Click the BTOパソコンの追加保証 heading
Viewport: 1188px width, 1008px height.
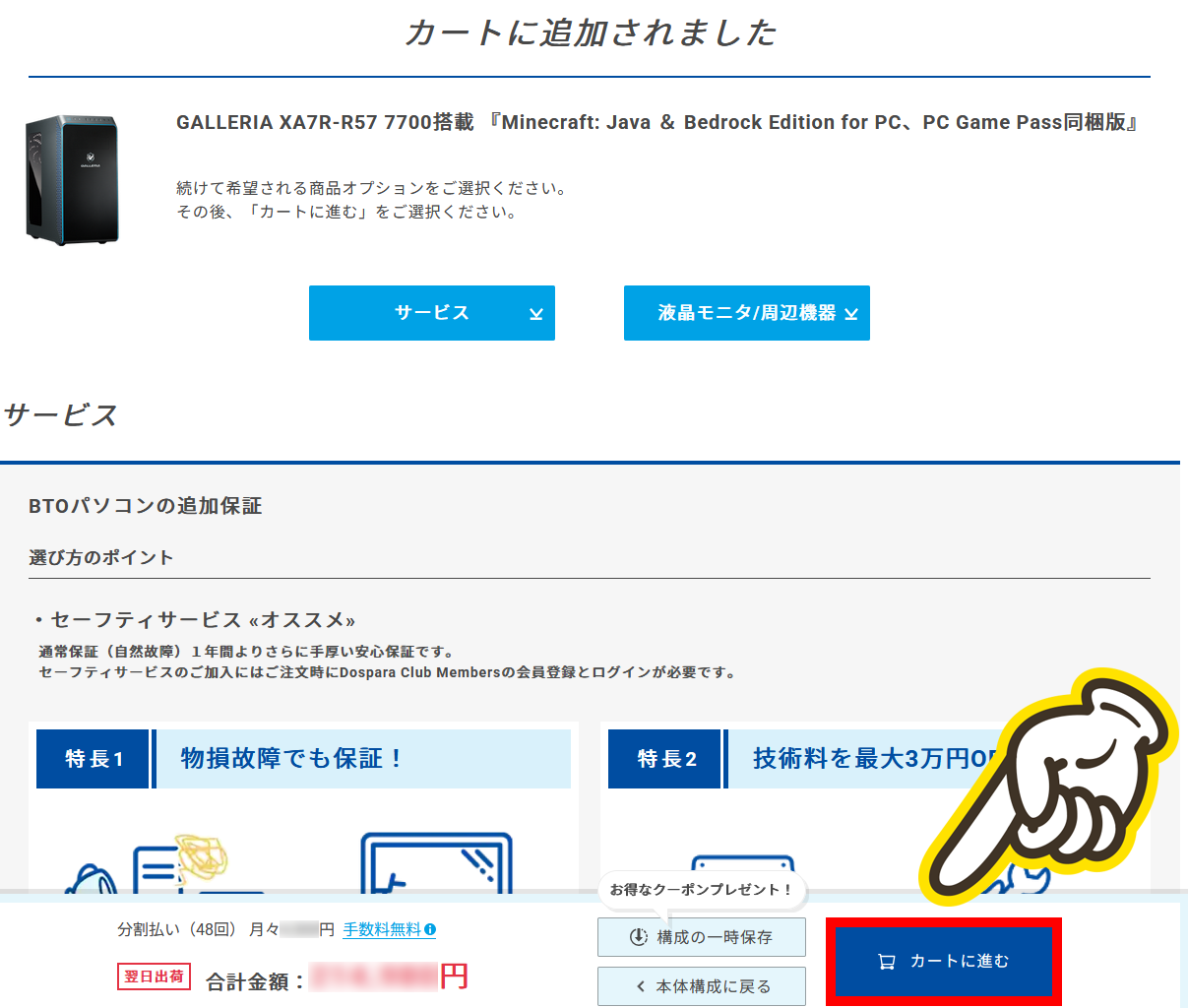pos(146,506)
